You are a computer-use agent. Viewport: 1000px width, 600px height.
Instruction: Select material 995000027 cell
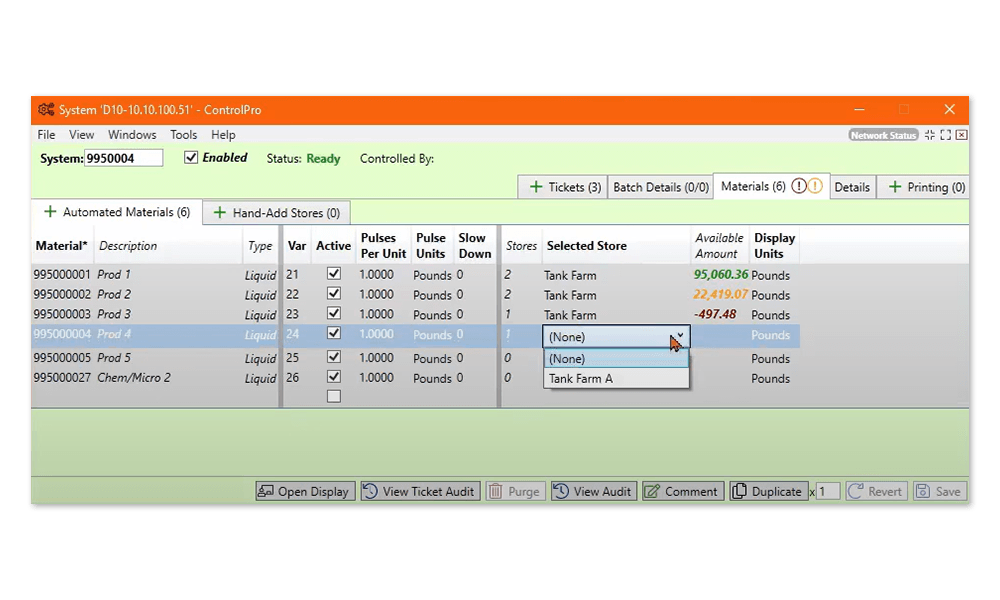62,377
